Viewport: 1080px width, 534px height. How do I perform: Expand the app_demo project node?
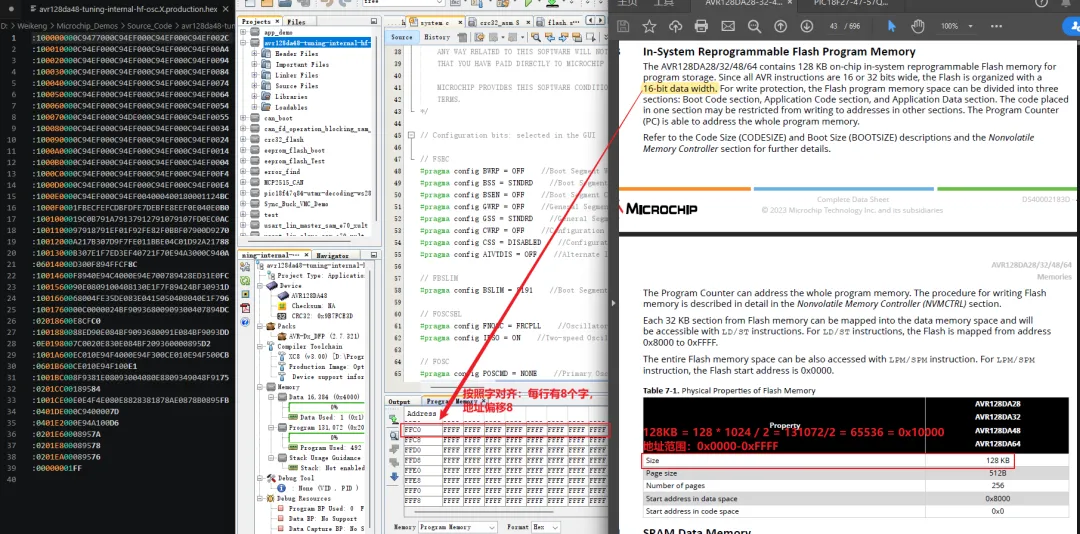pyautogui.click(x=244, y=32)
